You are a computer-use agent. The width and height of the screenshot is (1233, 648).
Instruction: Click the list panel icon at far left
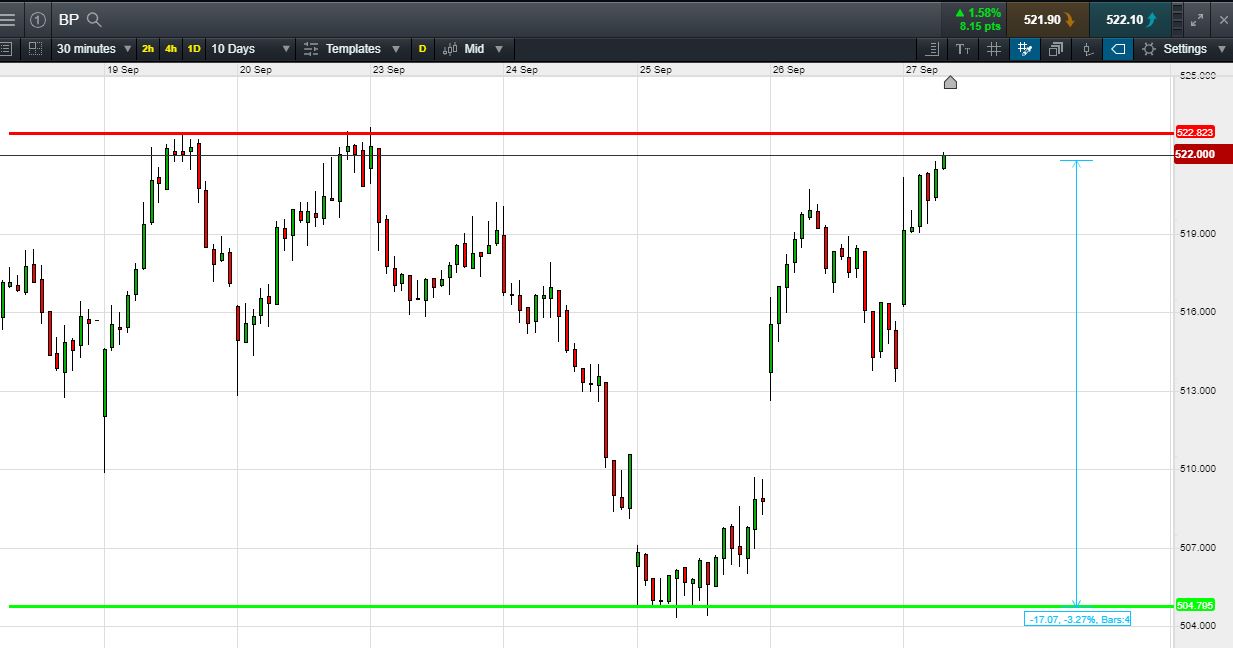5,48
